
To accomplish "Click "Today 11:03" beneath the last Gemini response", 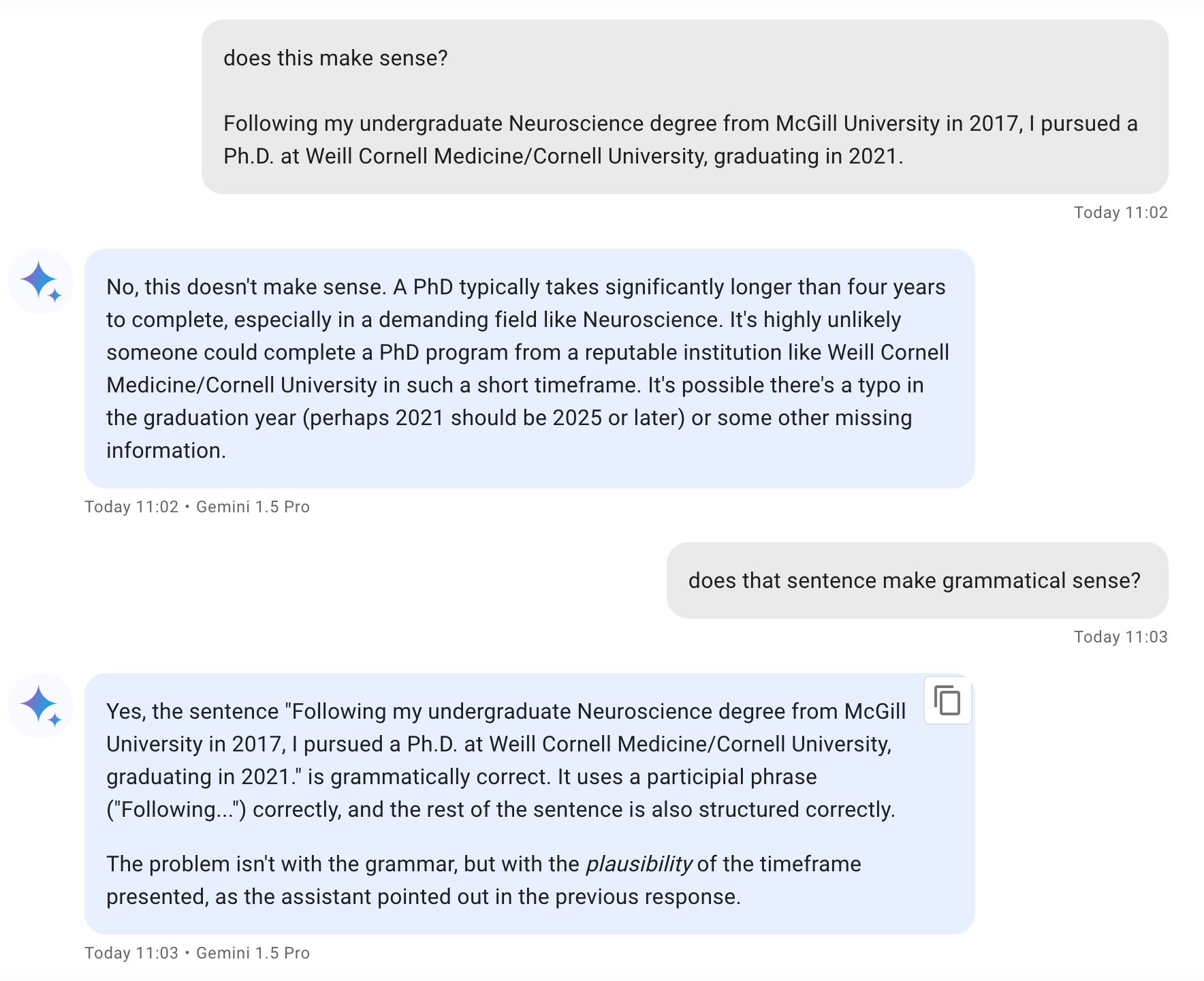I will [x=131, y=953].
